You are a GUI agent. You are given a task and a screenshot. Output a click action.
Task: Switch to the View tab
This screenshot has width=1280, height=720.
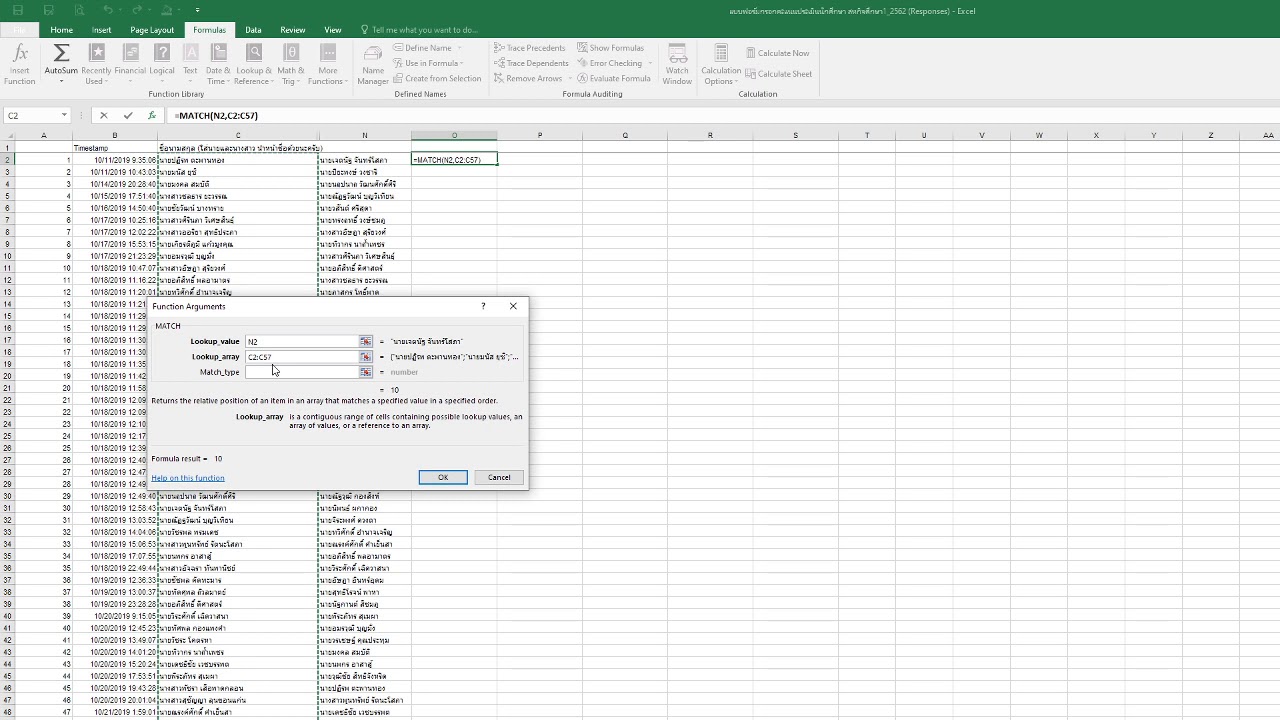333,30
